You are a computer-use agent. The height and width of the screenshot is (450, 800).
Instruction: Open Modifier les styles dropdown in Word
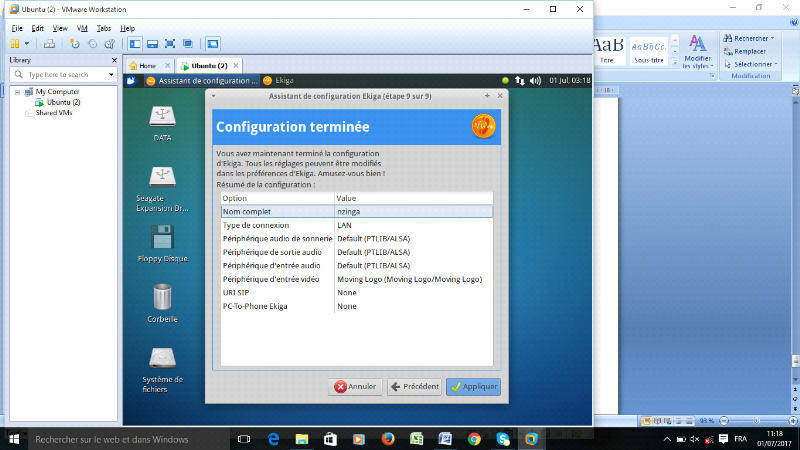click(697, 52)
